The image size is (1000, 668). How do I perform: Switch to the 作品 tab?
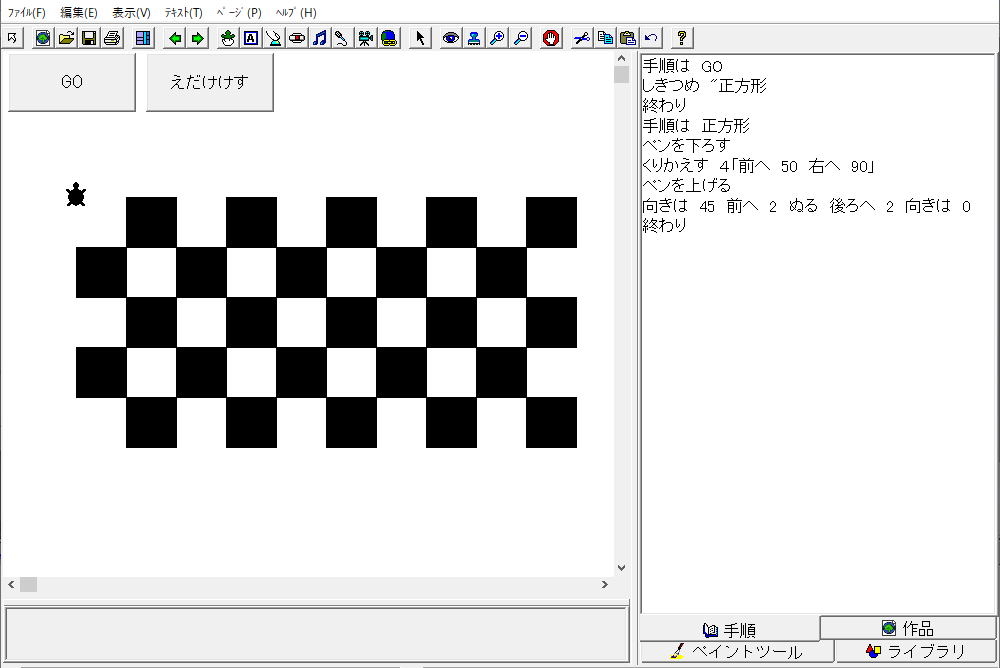908,628
